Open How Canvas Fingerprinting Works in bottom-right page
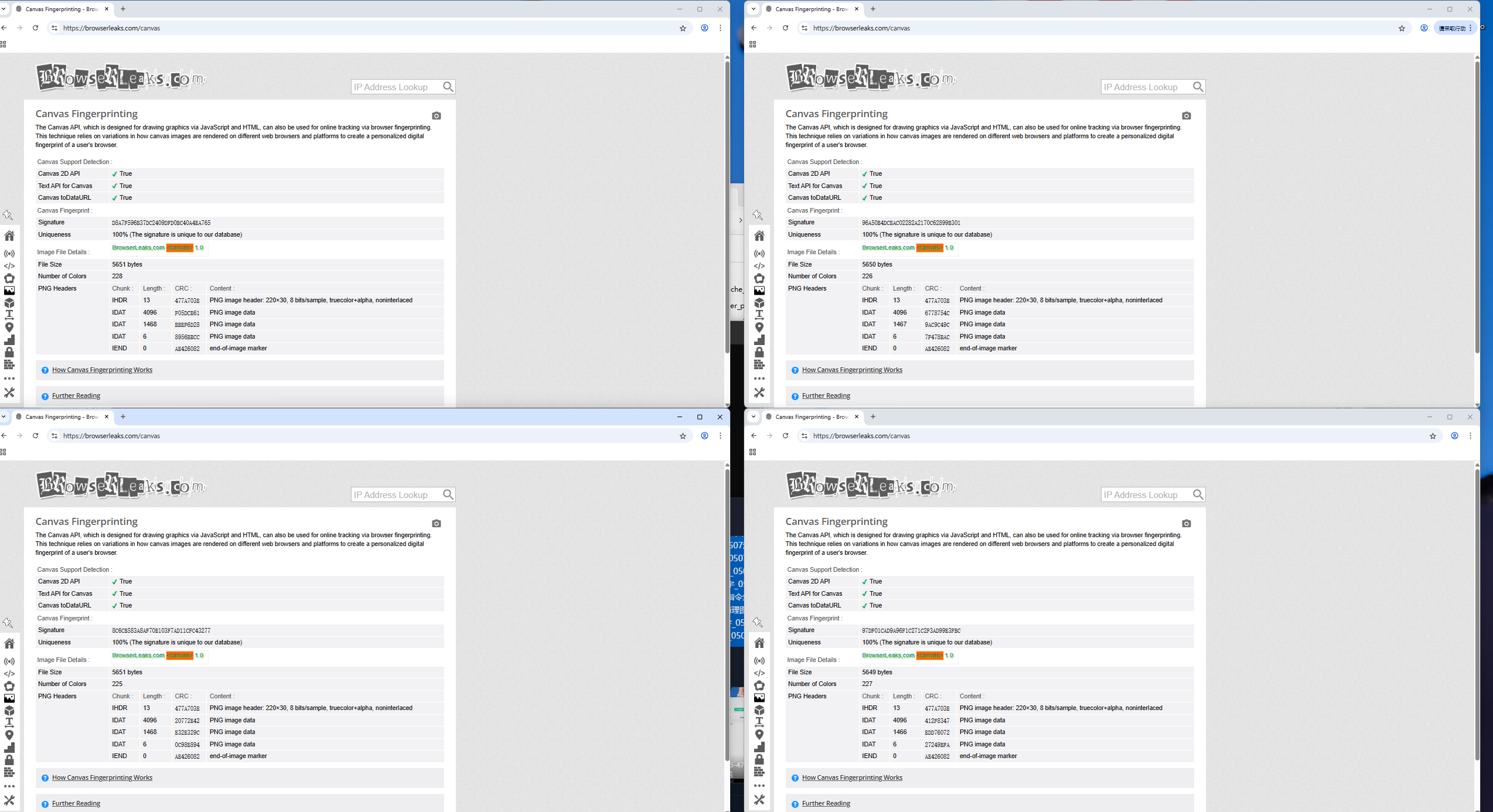The height and width of the screenshot is (812, 1493). coord(852,777)
